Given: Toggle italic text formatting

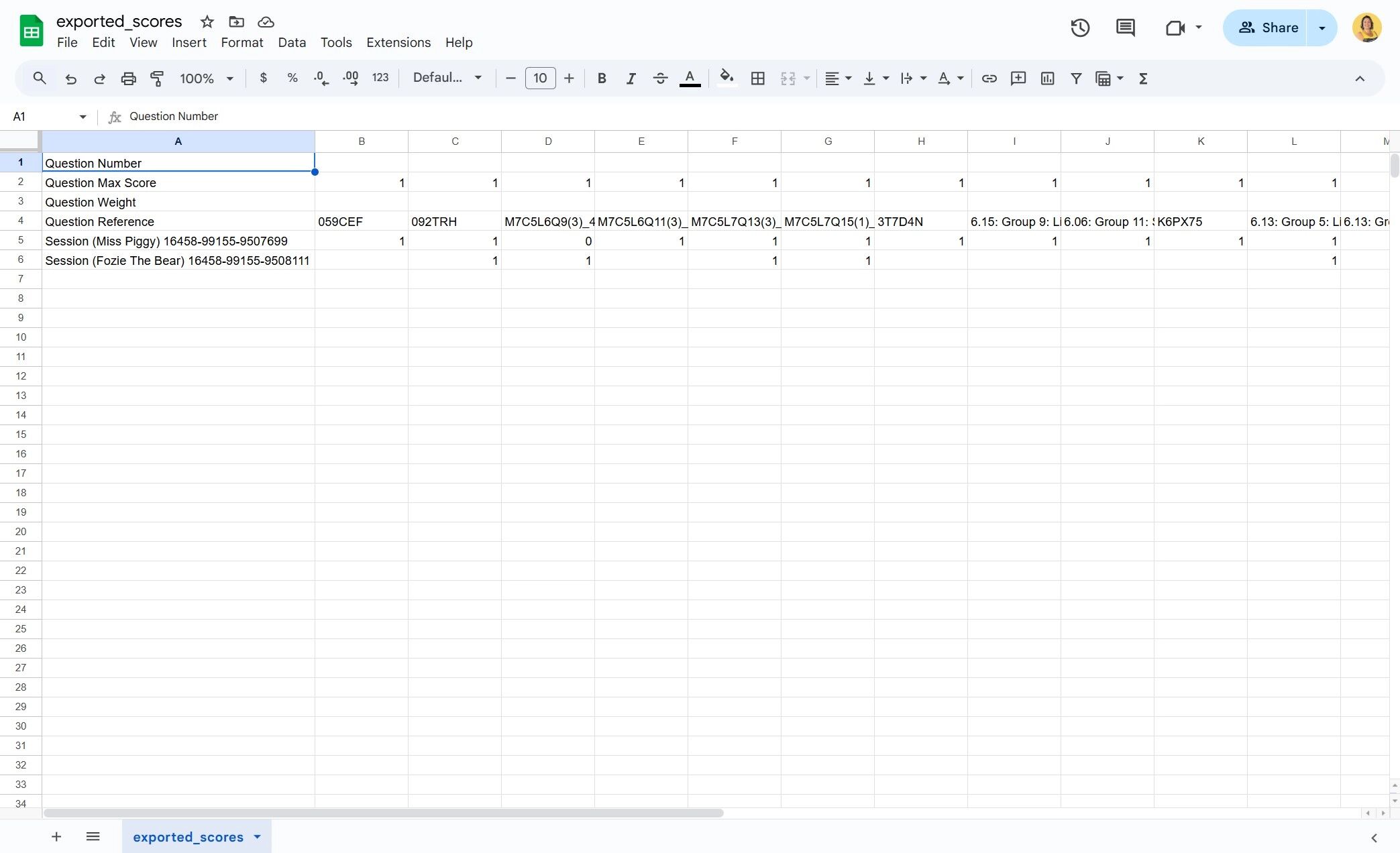Looking at the screenshot, I should click(x=631, y=78).
